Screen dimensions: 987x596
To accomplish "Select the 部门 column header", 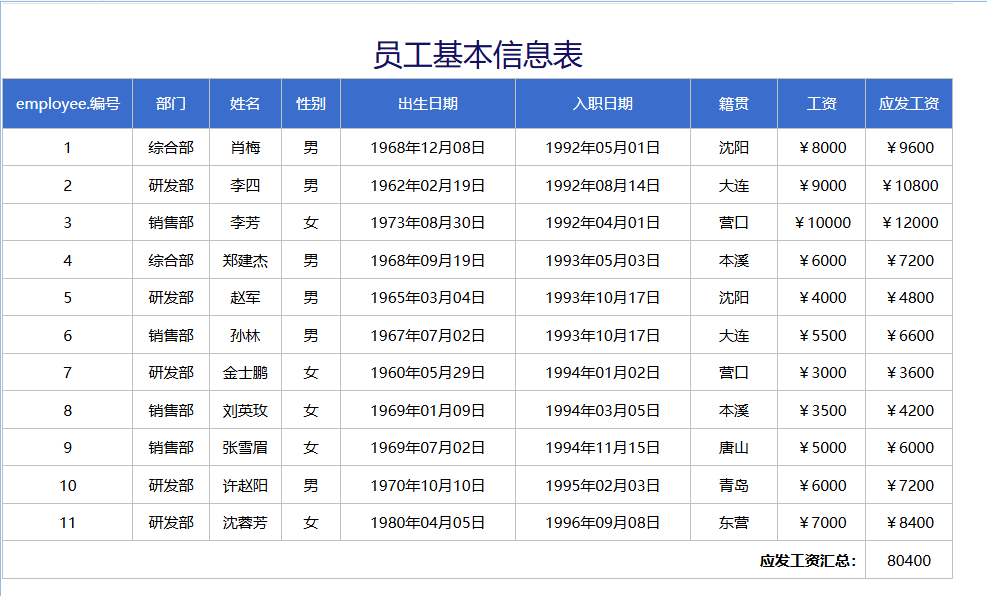I will pyautogui.click(x=171, y=104).
